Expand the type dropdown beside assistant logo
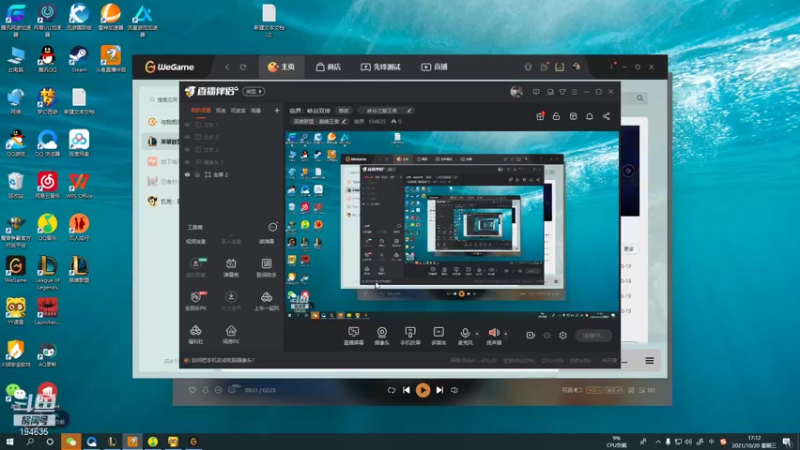Image resolution: width=800 pixels, height=450 pixels. coord(254,91)
